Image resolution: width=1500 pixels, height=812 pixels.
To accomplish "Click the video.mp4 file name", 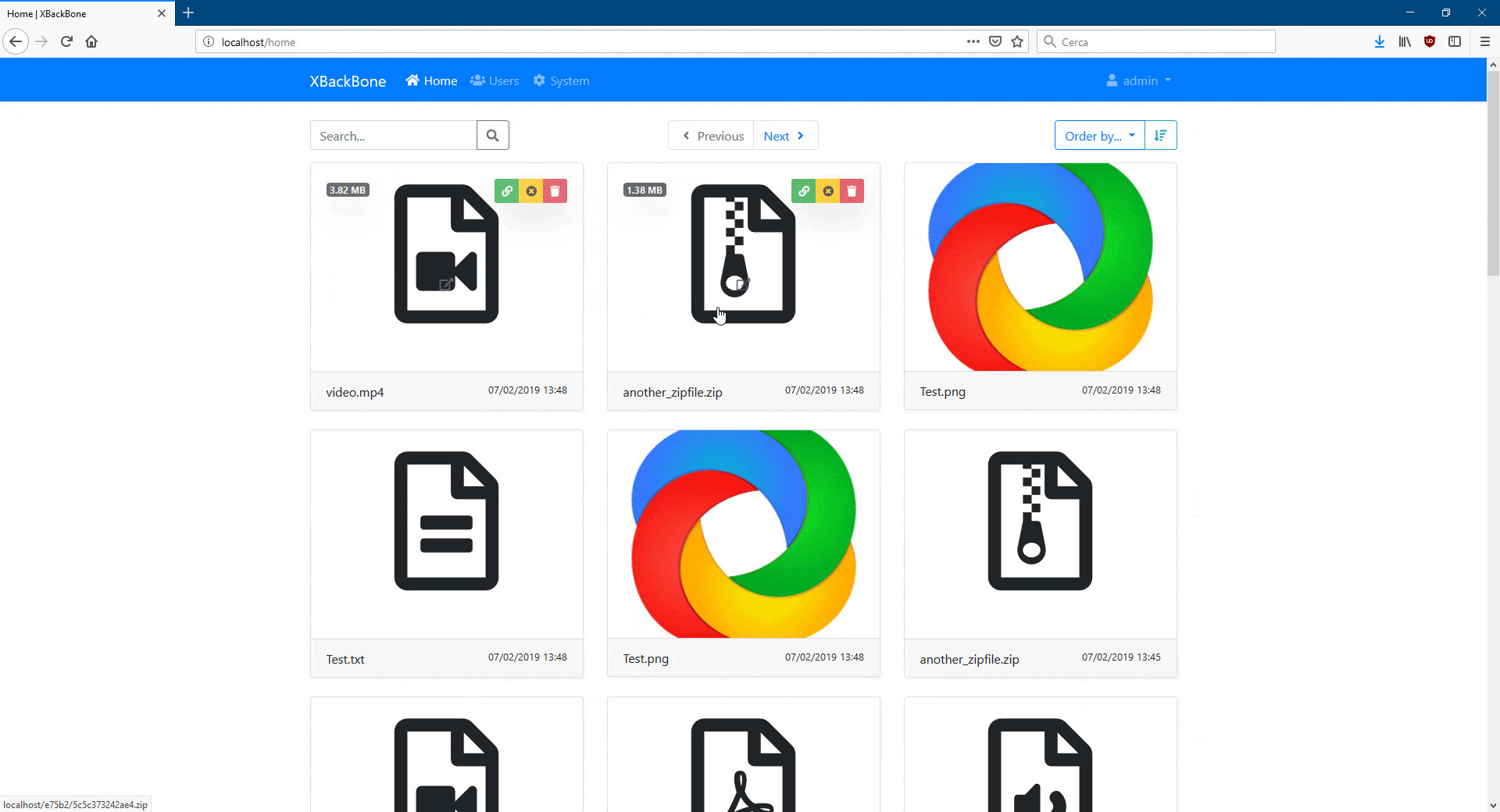I will point(355,392).
